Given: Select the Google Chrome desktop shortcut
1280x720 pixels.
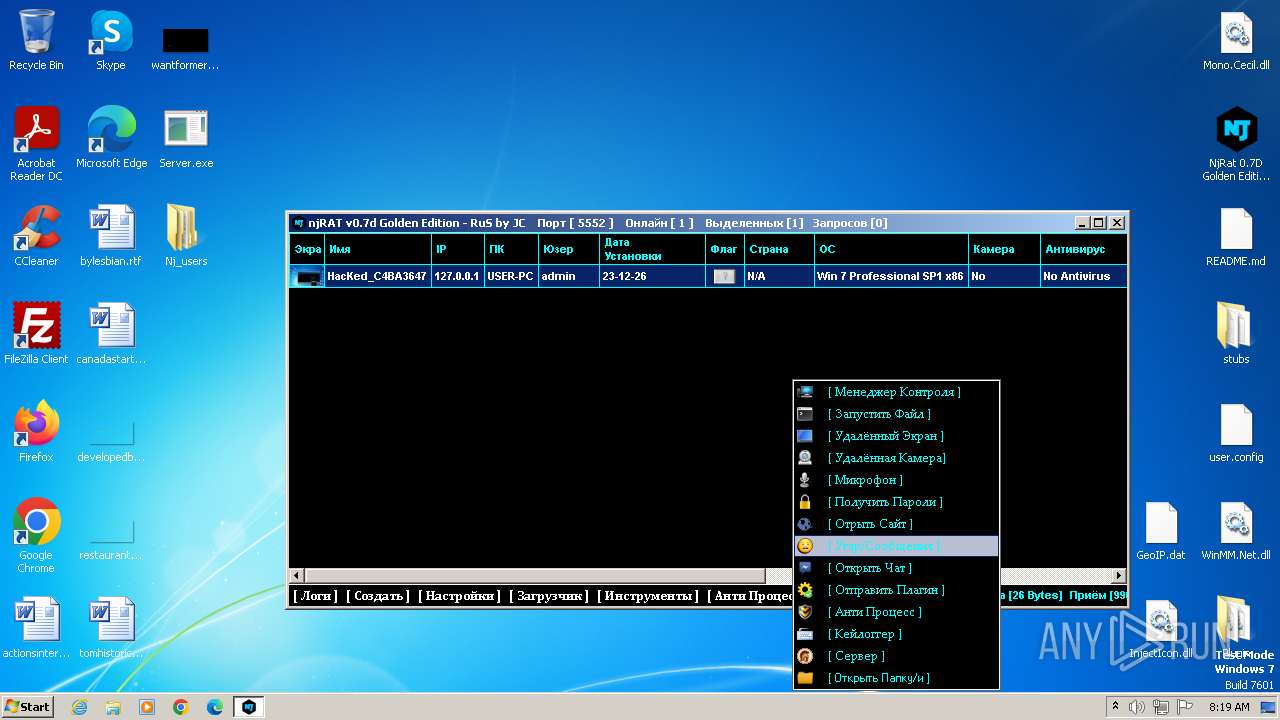Looking at the screenshot, I should pyautogui.click(x=36, y=536).
